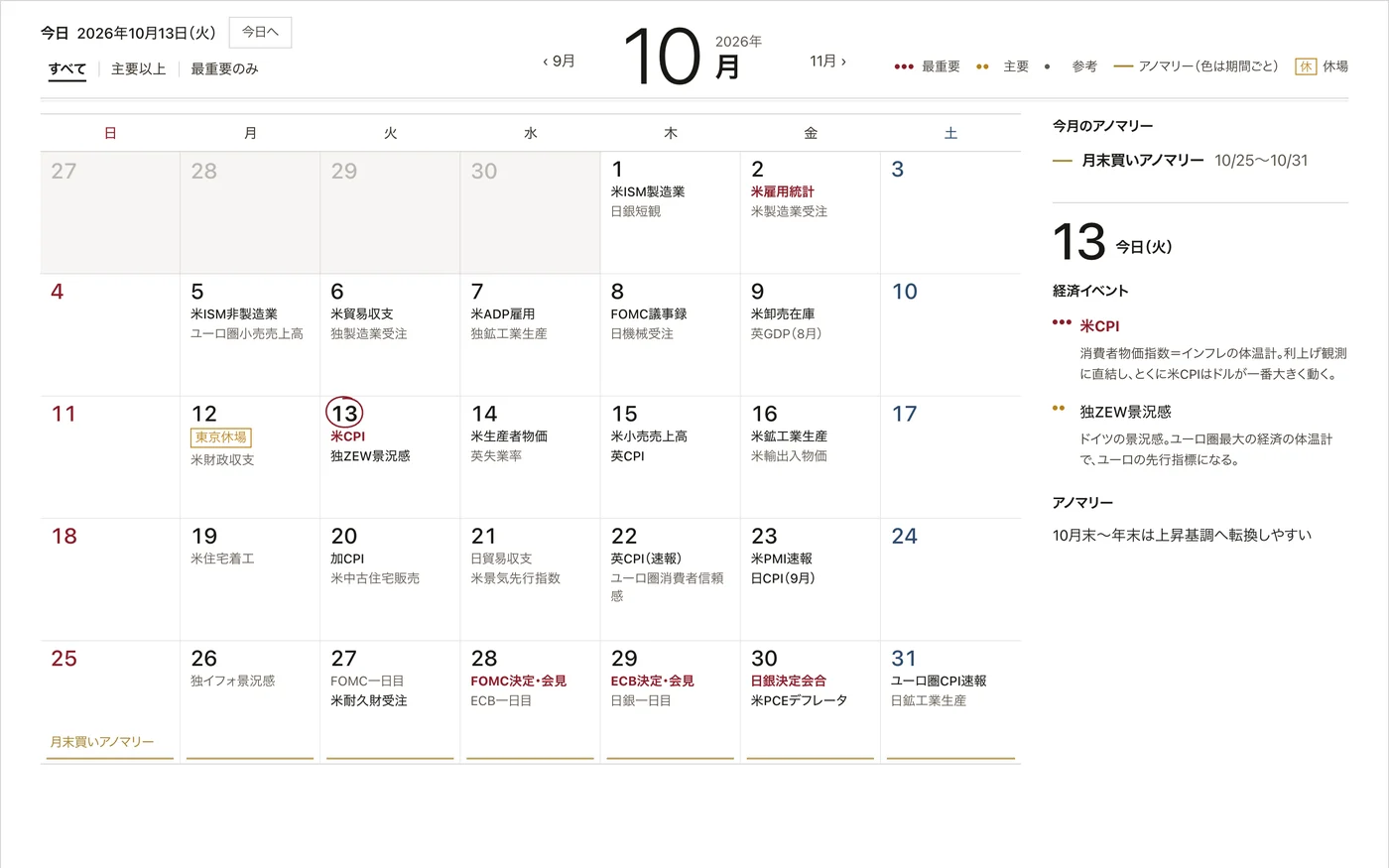
Task: Open FOMC決定・会見 event on the 28th
Action: (x=518, y=681)
